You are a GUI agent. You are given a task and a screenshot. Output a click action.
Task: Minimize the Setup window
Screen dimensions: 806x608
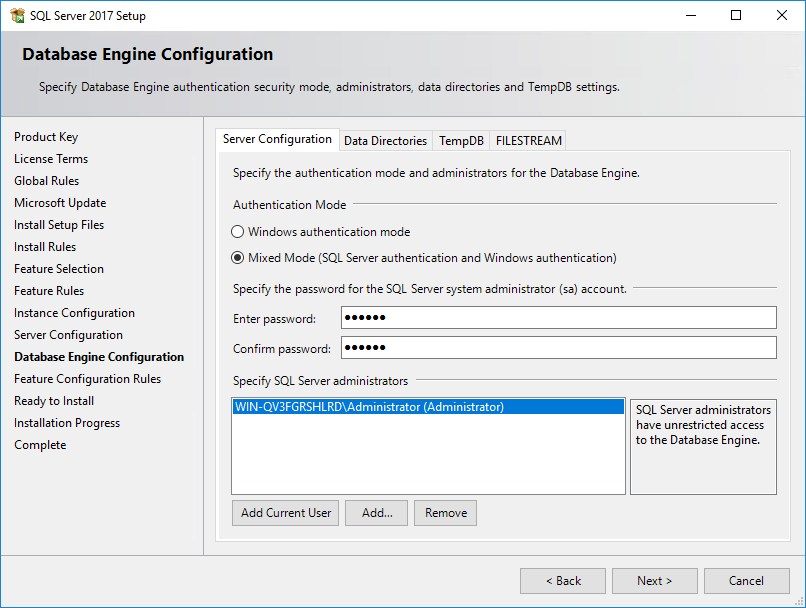pos(691,15)
